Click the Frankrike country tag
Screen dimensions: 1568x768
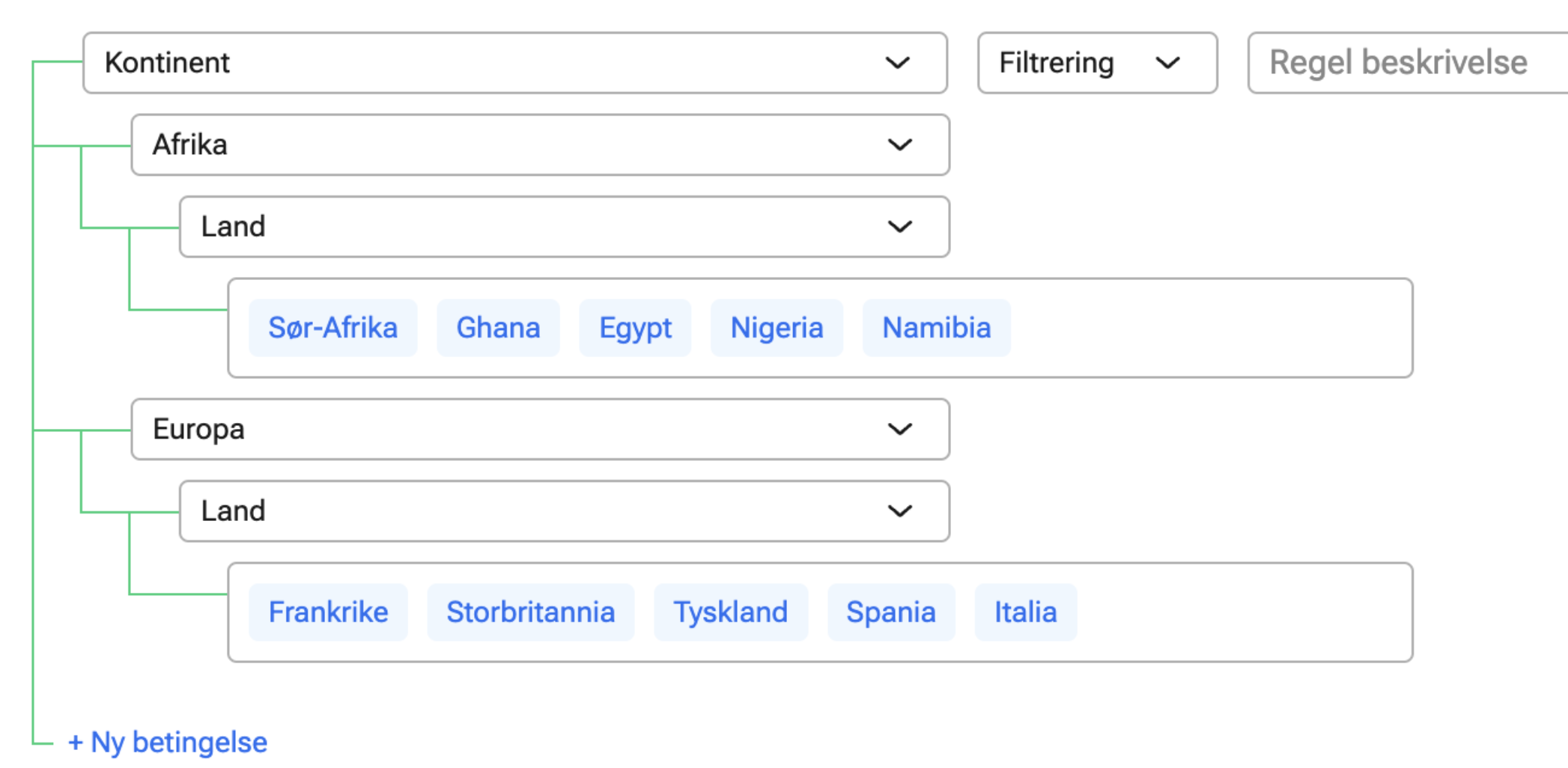point(328,612)
